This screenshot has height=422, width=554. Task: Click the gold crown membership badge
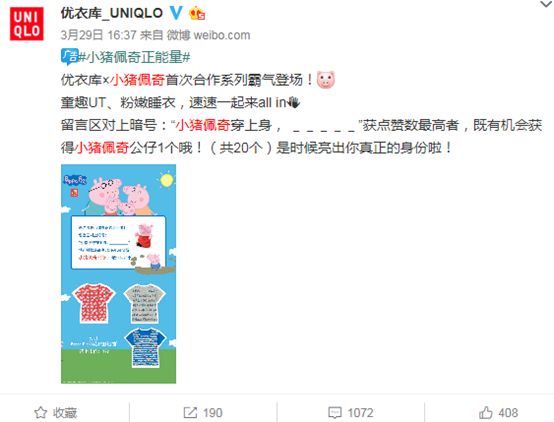coord(197,13)
